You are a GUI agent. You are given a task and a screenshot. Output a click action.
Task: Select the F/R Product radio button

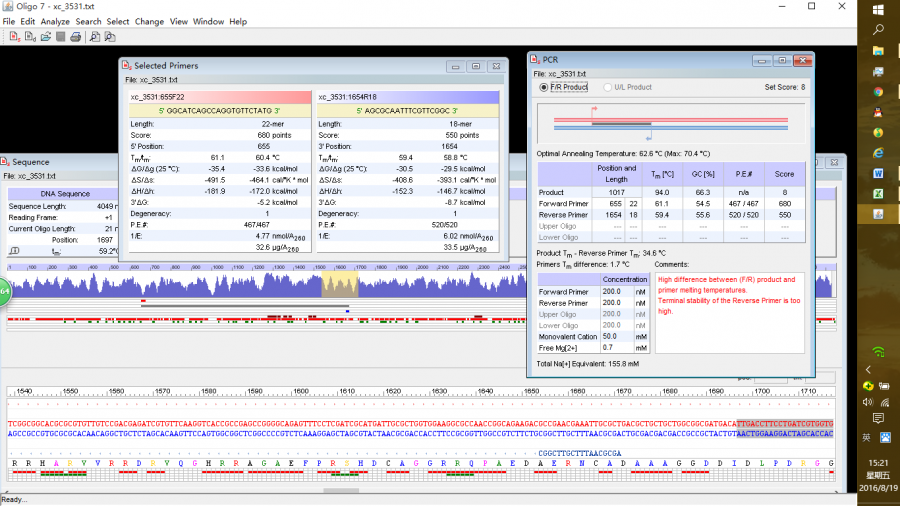point(544,87)
